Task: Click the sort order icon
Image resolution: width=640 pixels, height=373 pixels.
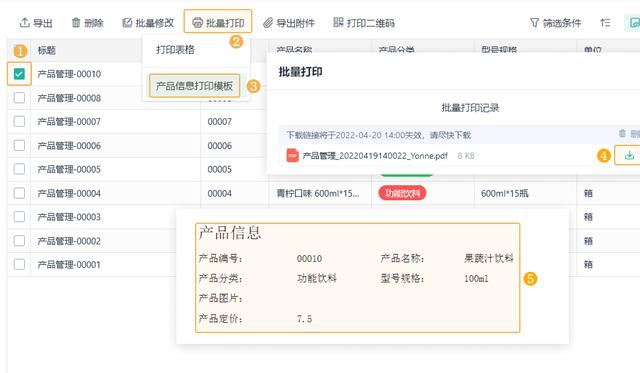Action: (x=605, y=23)
